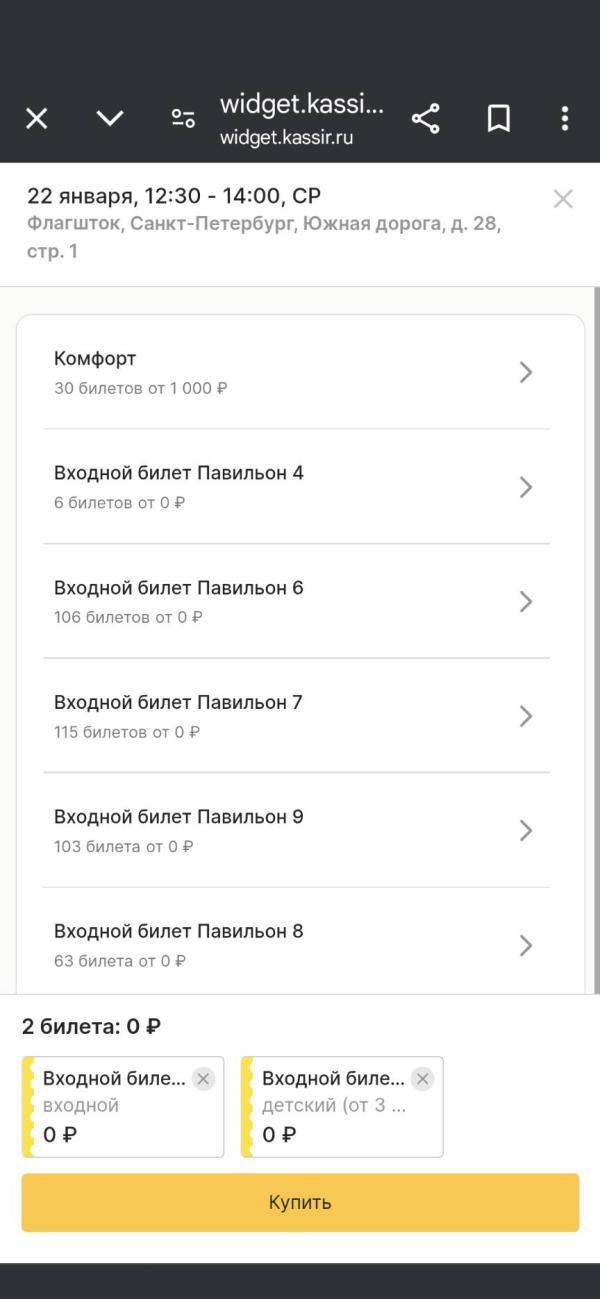Expand Входной билет Павильон 6 chevron
The width and height of the screenshot is (600, 1299).
[526, 602]
